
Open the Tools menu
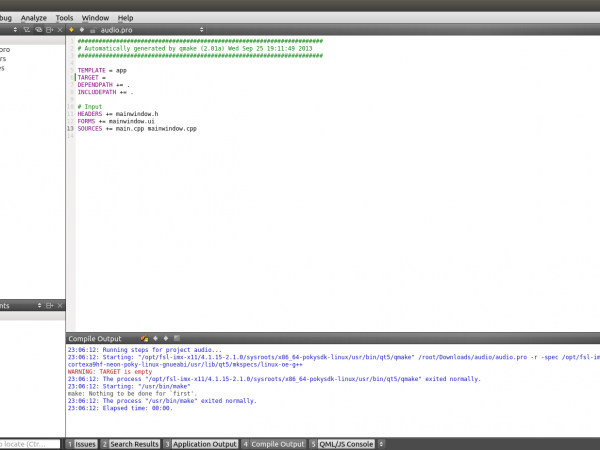65,18
